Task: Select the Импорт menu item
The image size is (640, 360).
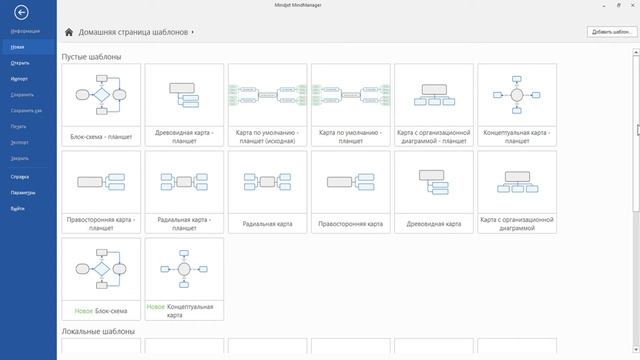Action: (19, 79)
